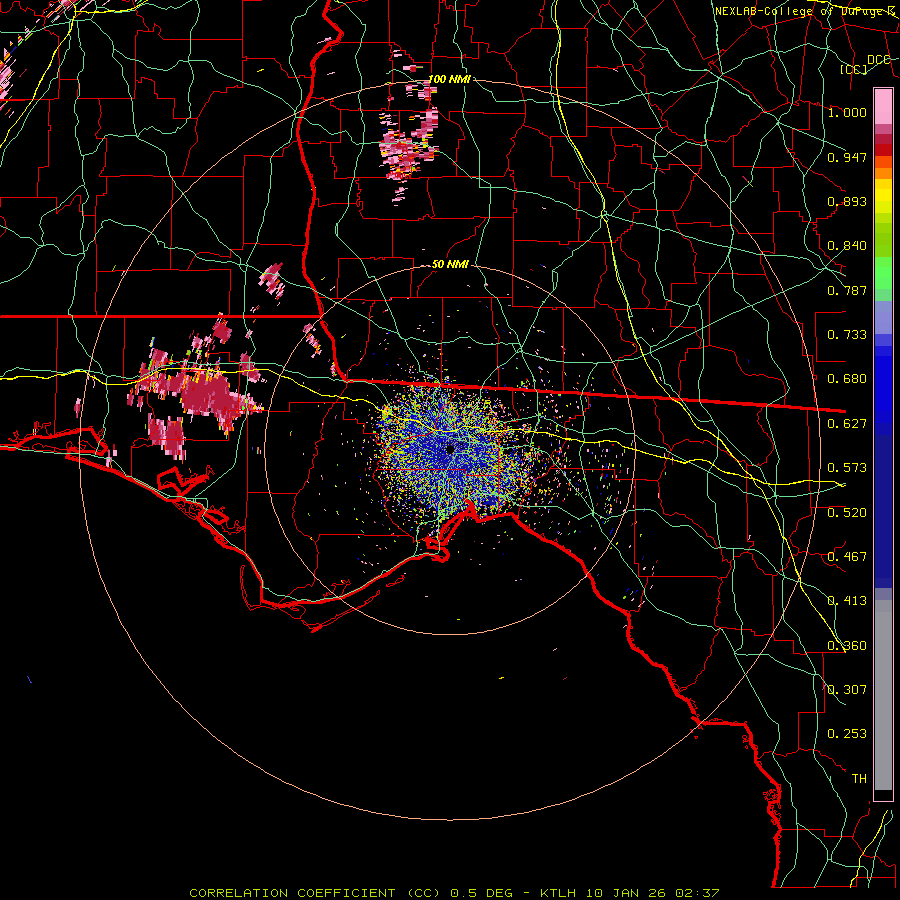Screen dimensions: 900x900
Task: Click the 0.253 color scale value
Action: [847, 734]
